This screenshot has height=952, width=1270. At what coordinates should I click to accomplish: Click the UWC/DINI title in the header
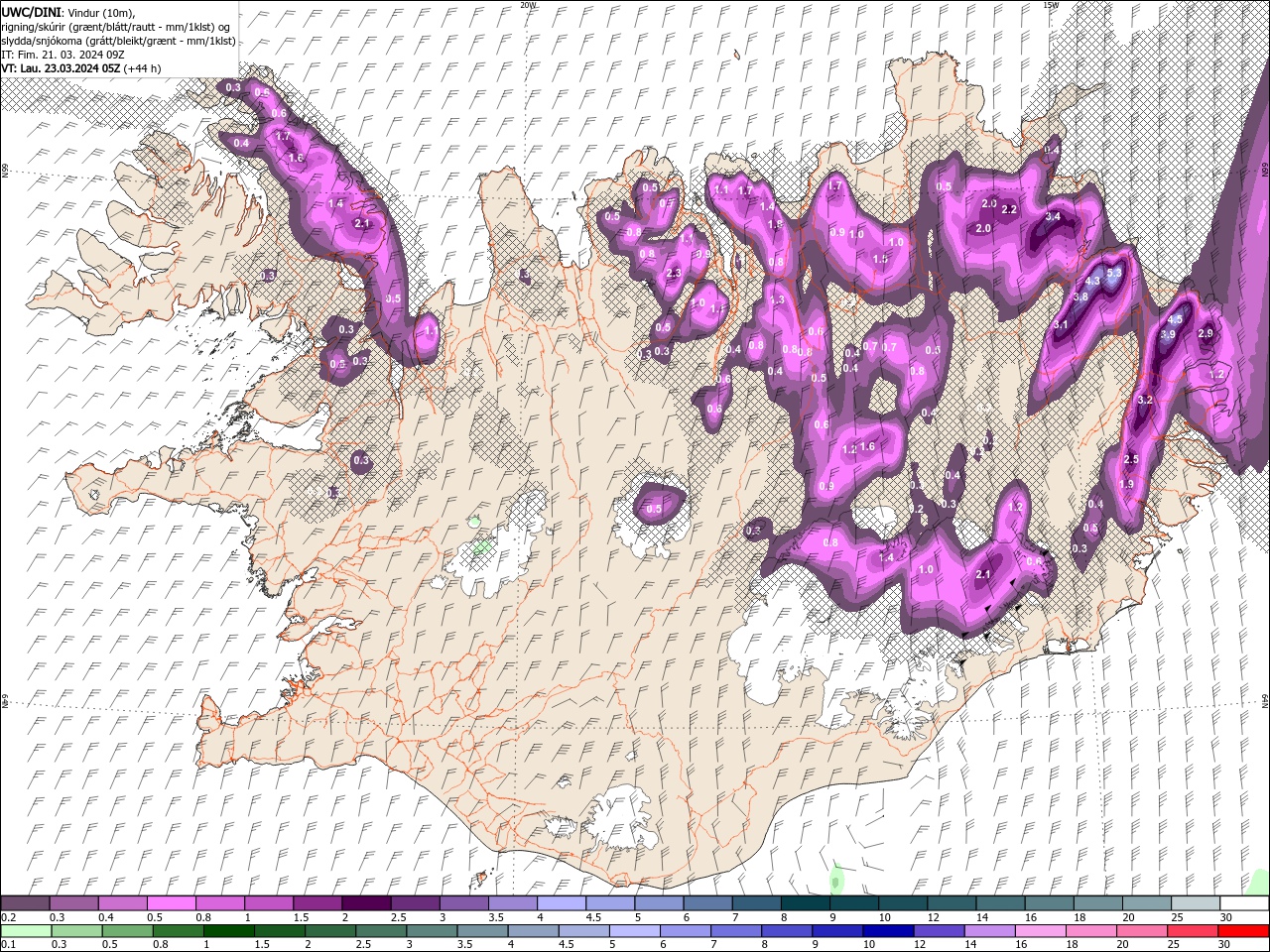pyautogui.click(x=31, y=13)
